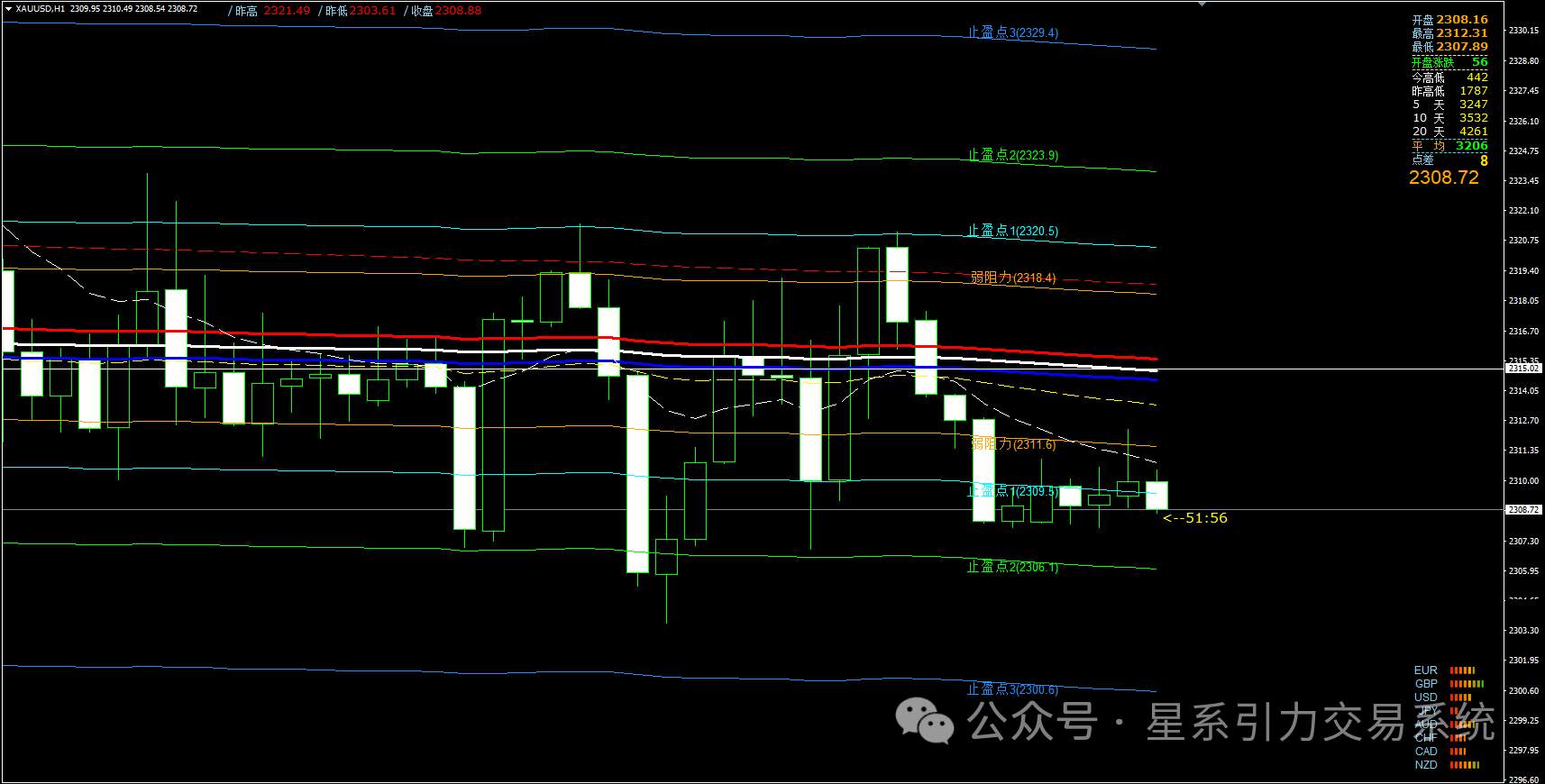Click the 弱阻力(2311.6) line label
The height and width of the screenshot is (784, 1545).
pos(1013,443)
